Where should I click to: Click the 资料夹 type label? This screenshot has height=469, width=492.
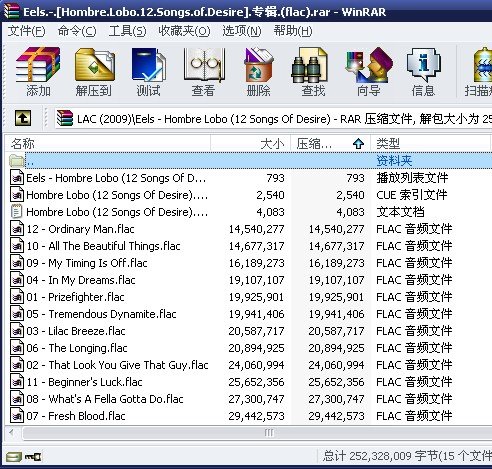[394, 161]
